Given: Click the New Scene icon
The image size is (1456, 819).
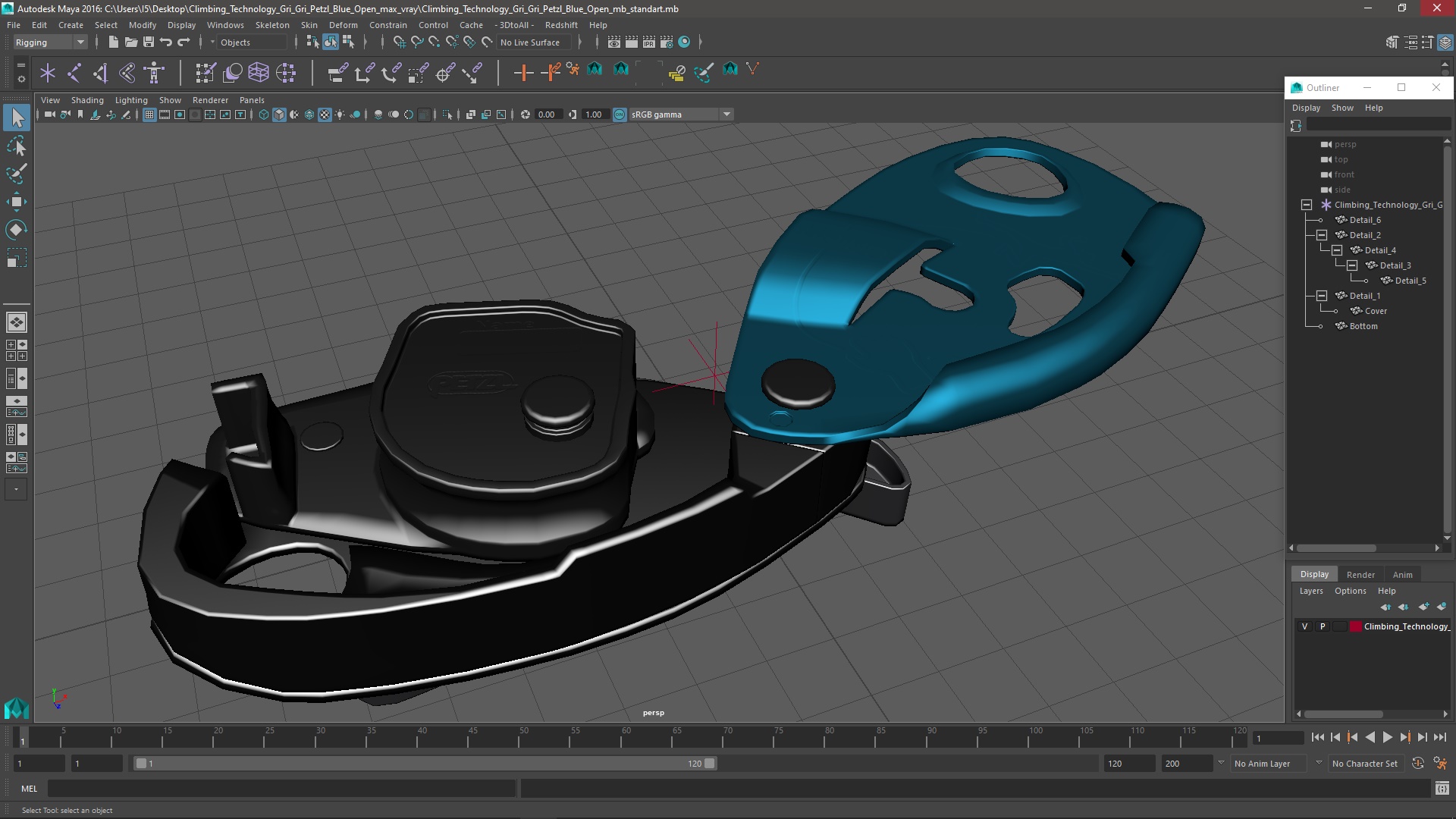Looking at the screenshot, I should click(113, 42).
